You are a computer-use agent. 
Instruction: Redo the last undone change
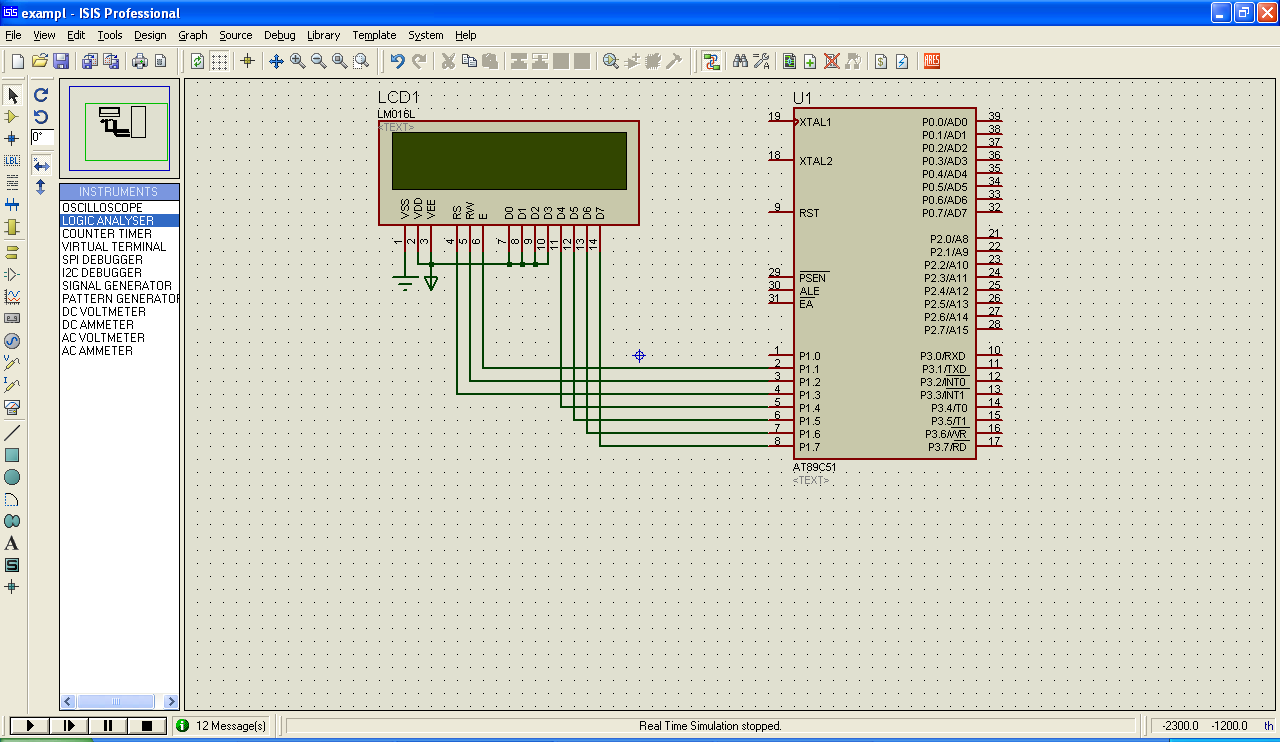coord(419,61)
